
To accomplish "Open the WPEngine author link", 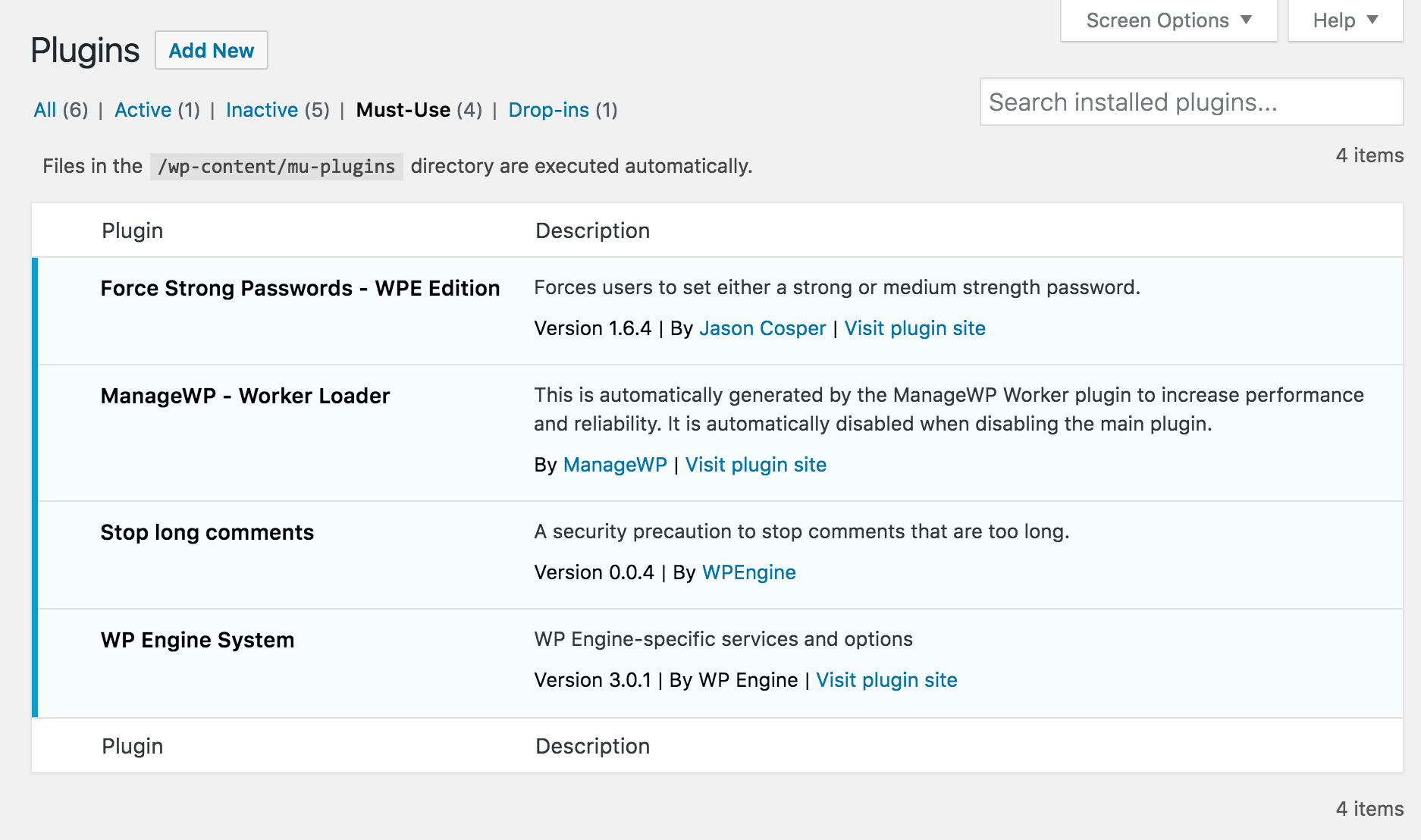I will click(x=748, y=572).
